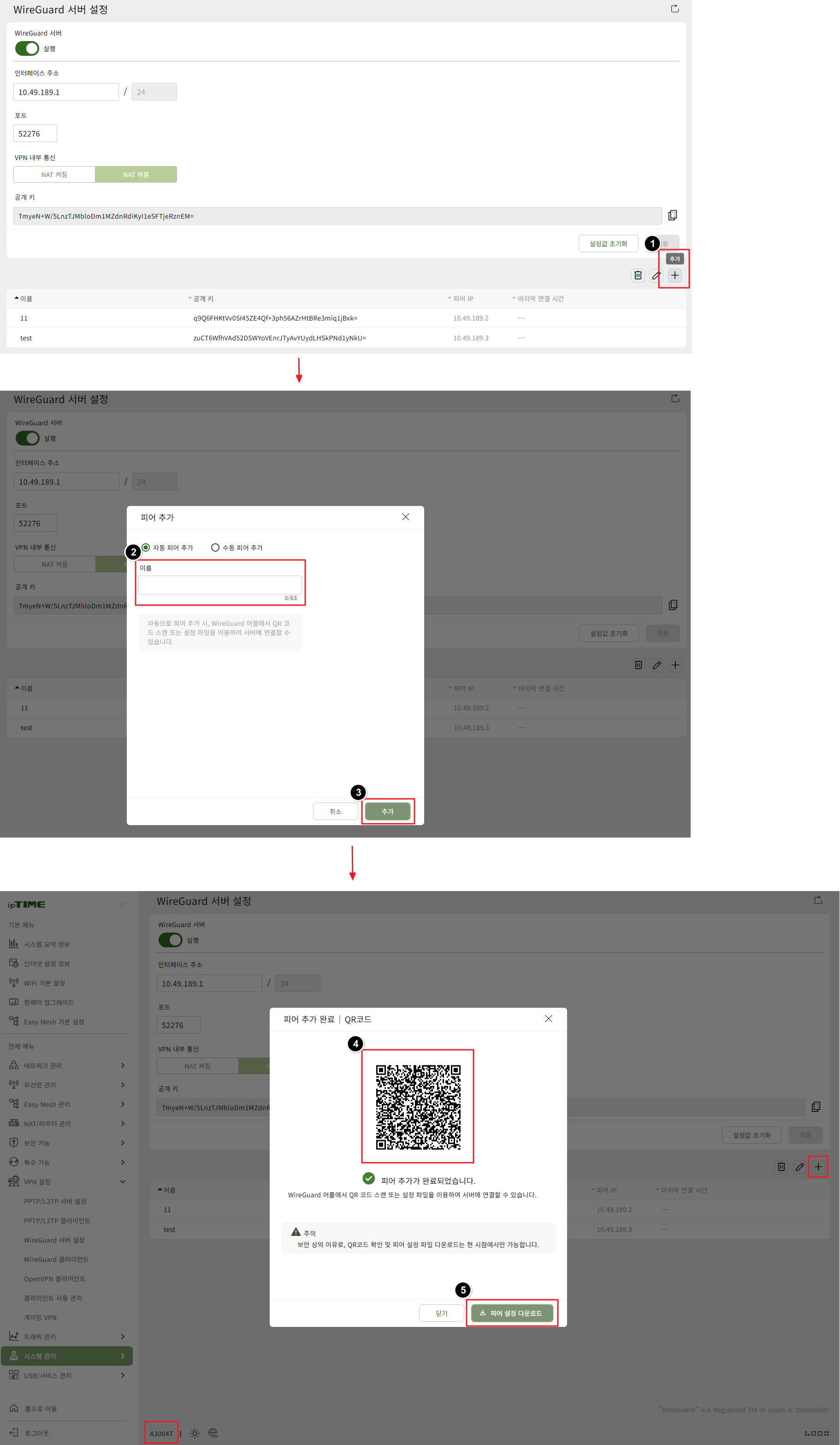The height and width of the screenshot is (1445, 840).
Task: Click the 인터페이스 주소 field in the undimmed panel
Action: pyautogui.click(x=66, y=92)
